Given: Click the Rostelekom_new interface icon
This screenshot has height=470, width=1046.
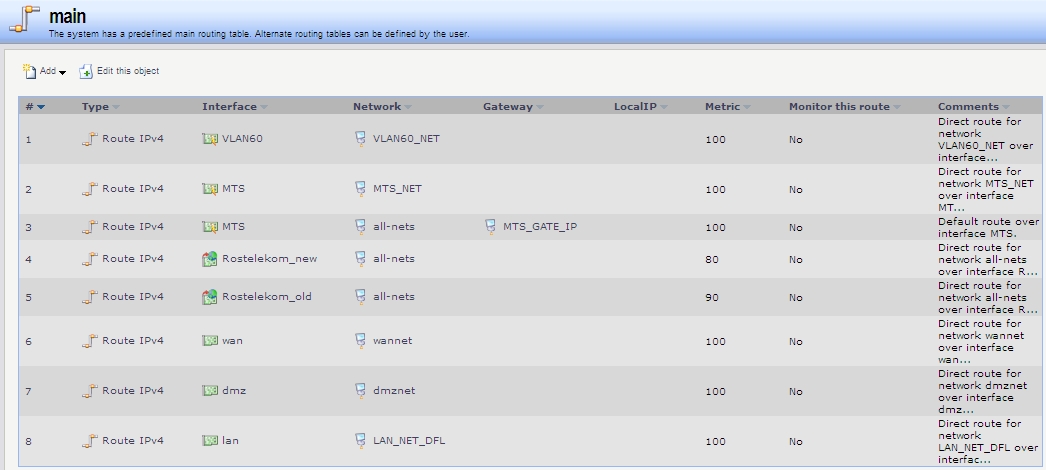Looking at the screenshot, I should [x=209, y=259].
